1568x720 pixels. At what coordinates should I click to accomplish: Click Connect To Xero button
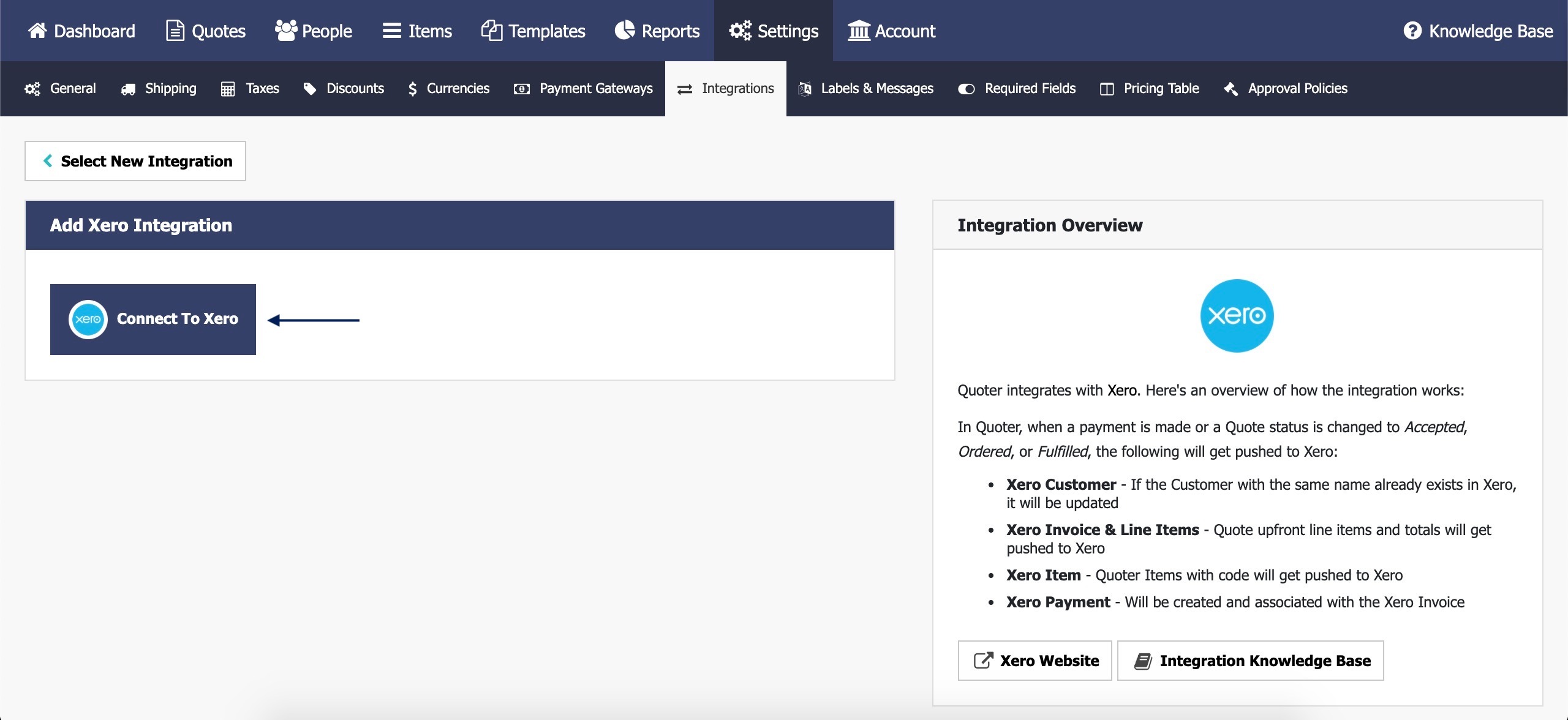153,319
